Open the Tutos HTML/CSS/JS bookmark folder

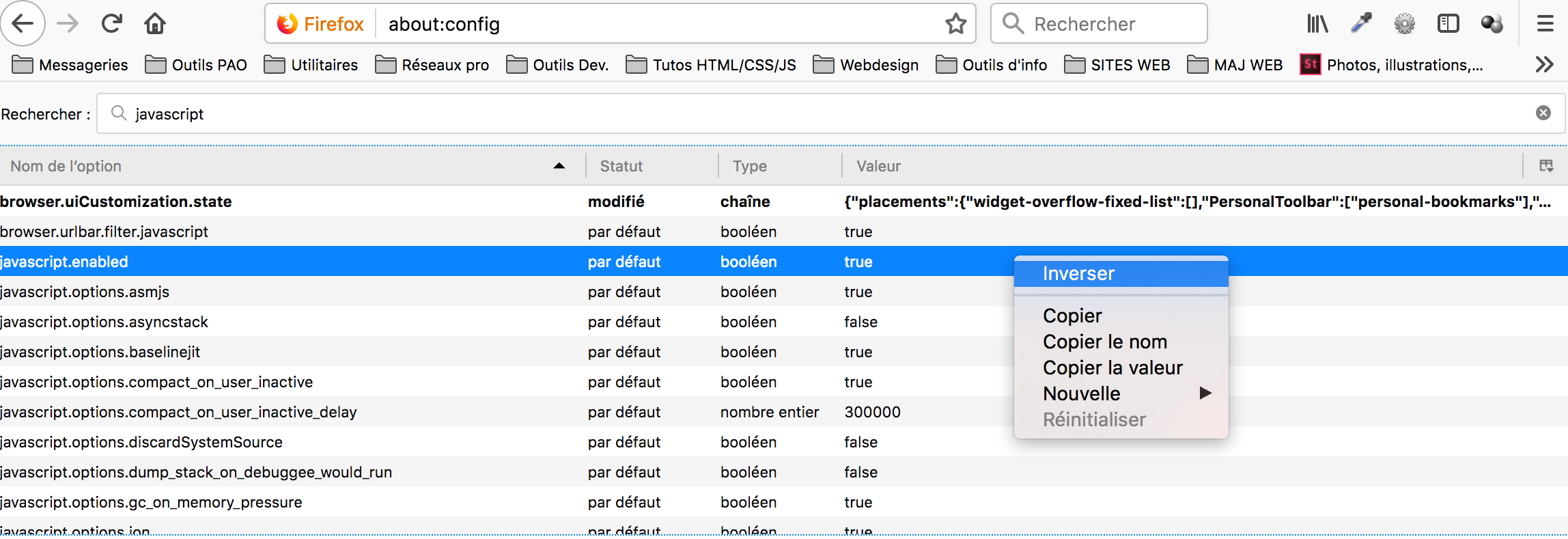711,65
